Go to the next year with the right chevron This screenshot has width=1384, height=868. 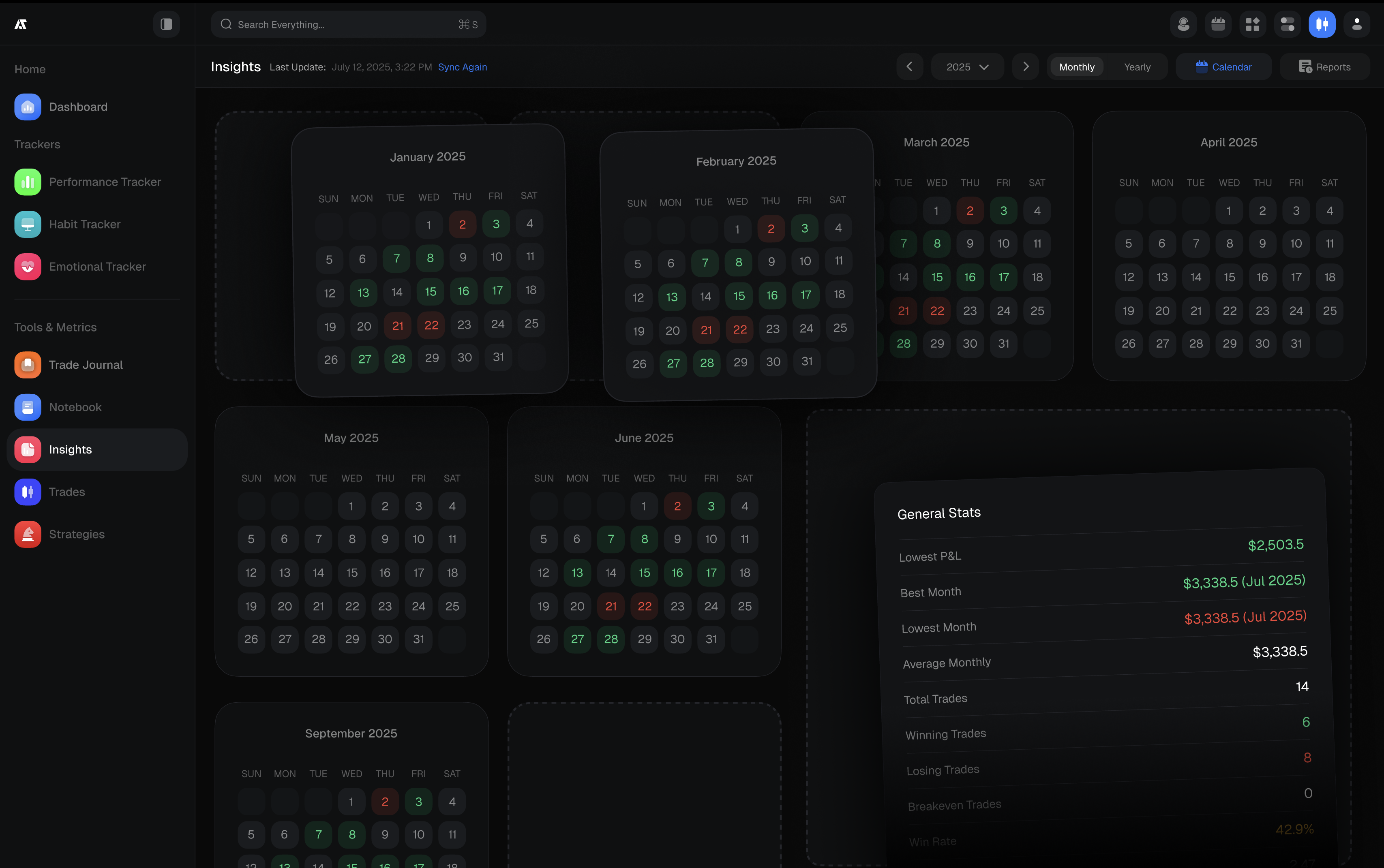point(1026,67)
